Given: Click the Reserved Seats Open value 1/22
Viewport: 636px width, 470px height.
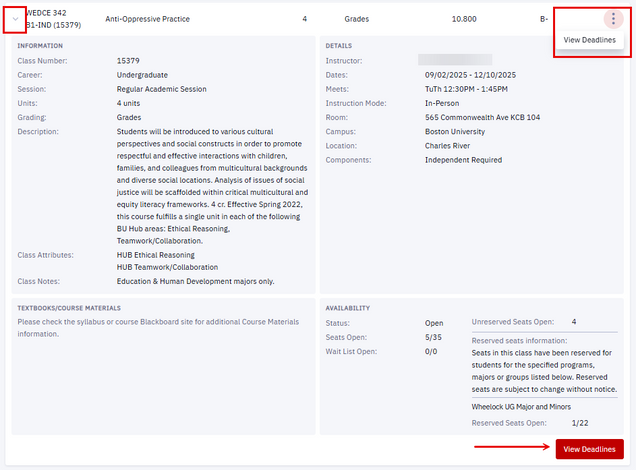Looking at the screenshot, I should [580, 423].
